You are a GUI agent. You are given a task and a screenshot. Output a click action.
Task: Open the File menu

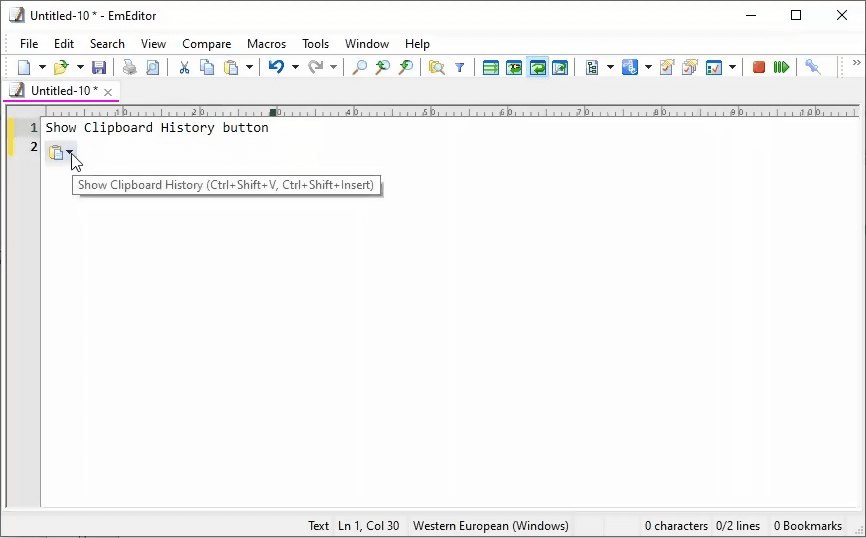click(29, 44)
